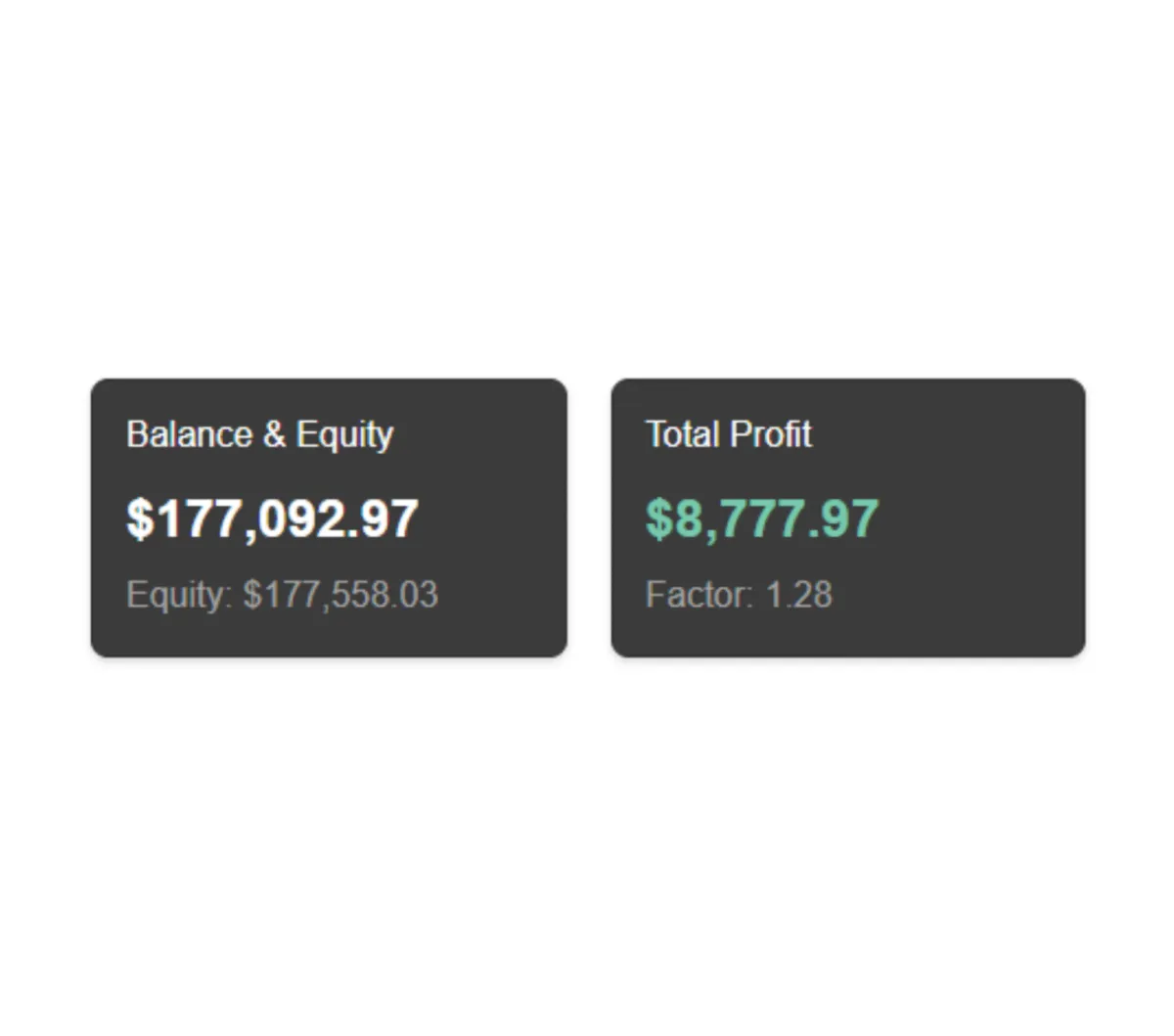1174x1036 pixels.
Task: Click the Total Profit card title
Action: coord(728,434)
